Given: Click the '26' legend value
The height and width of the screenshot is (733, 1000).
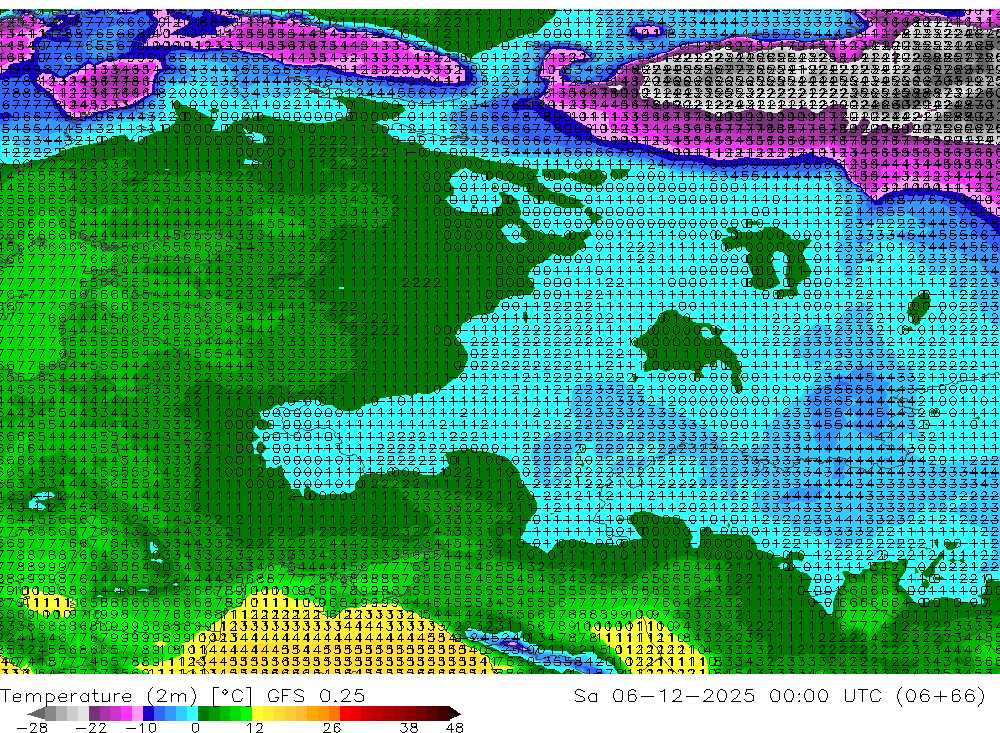Looking at the screenshot, I should click(x=332, y=728).
